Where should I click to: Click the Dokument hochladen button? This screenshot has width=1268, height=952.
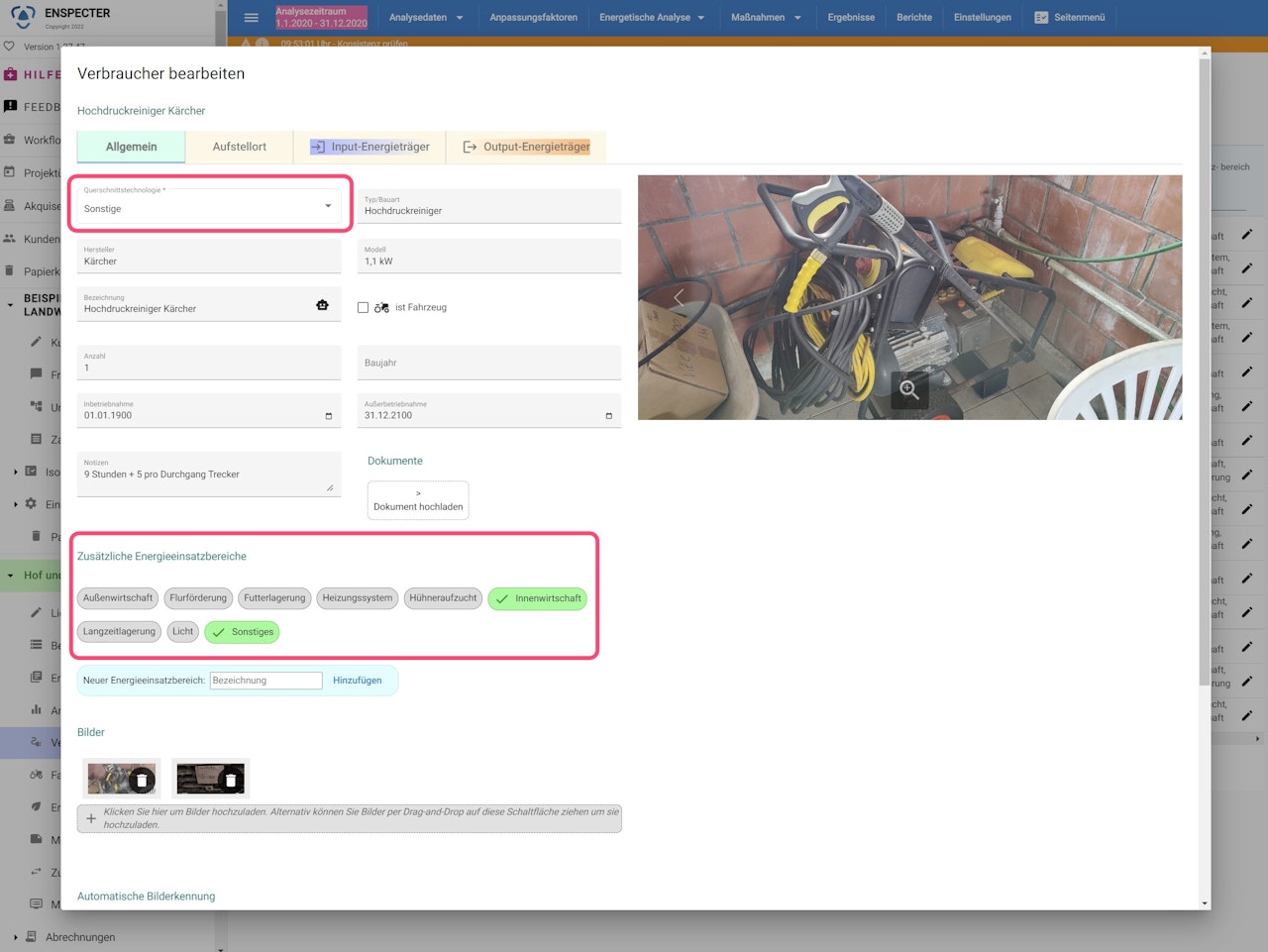(x=418, y=500)
